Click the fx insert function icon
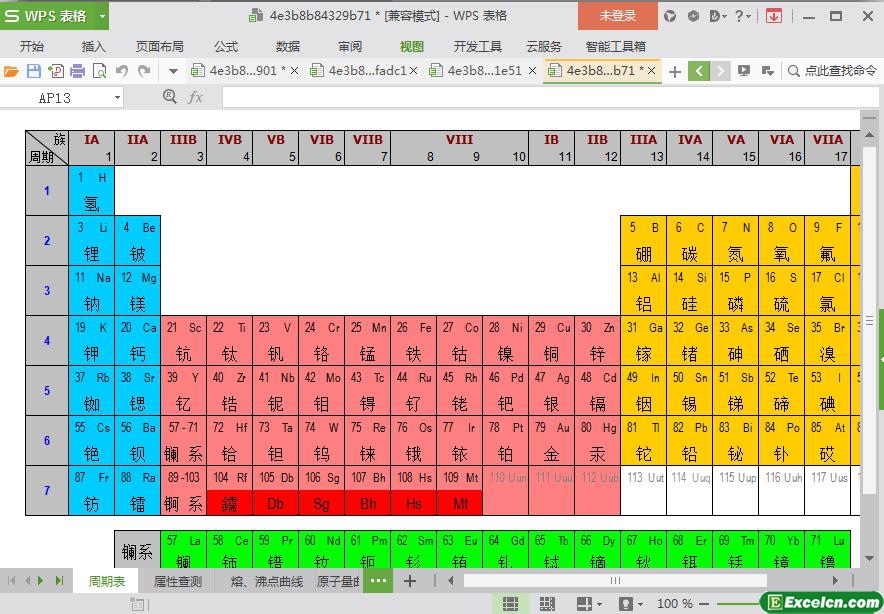Screen dimensions: 884x614 click(195, 98)
